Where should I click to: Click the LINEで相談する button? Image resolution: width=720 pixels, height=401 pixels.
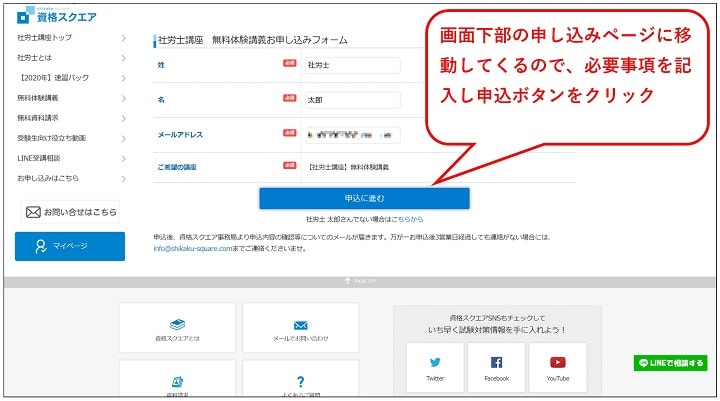pos(670,363)
